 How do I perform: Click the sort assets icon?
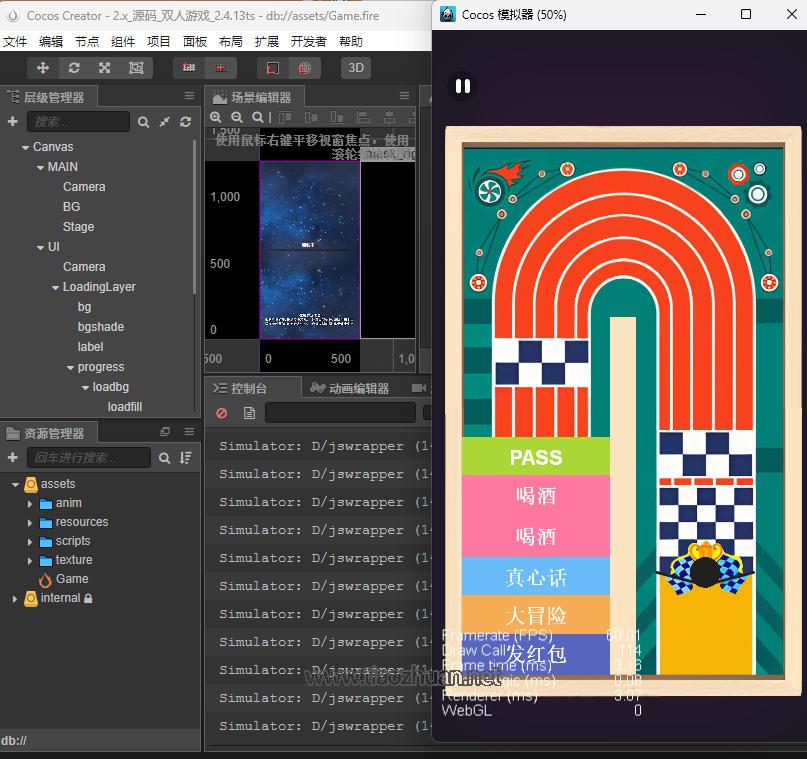coord(185,457)
